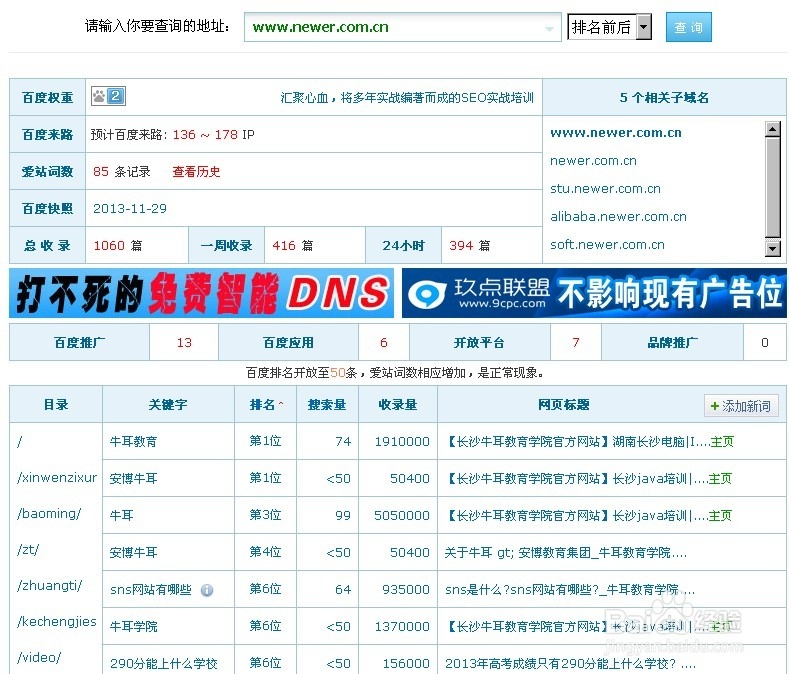Image resolution: width=789 pixels, height=674 pixels.
Task: Click estimated traffic 136 ~ 178 IP
Action: [214, 135]
